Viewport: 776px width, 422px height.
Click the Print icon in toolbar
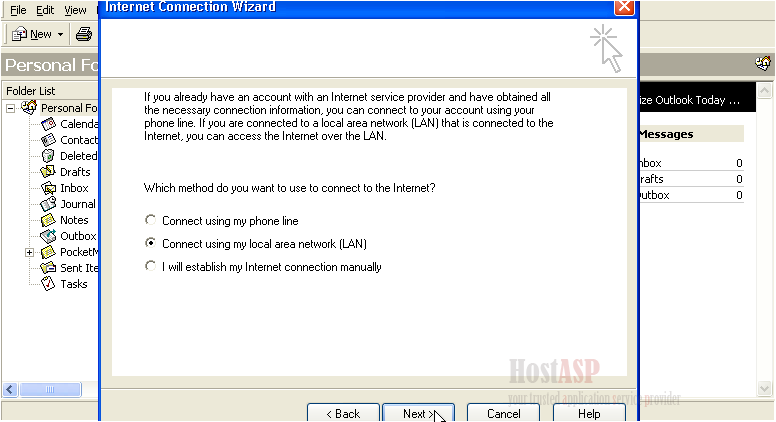(84, 34)
